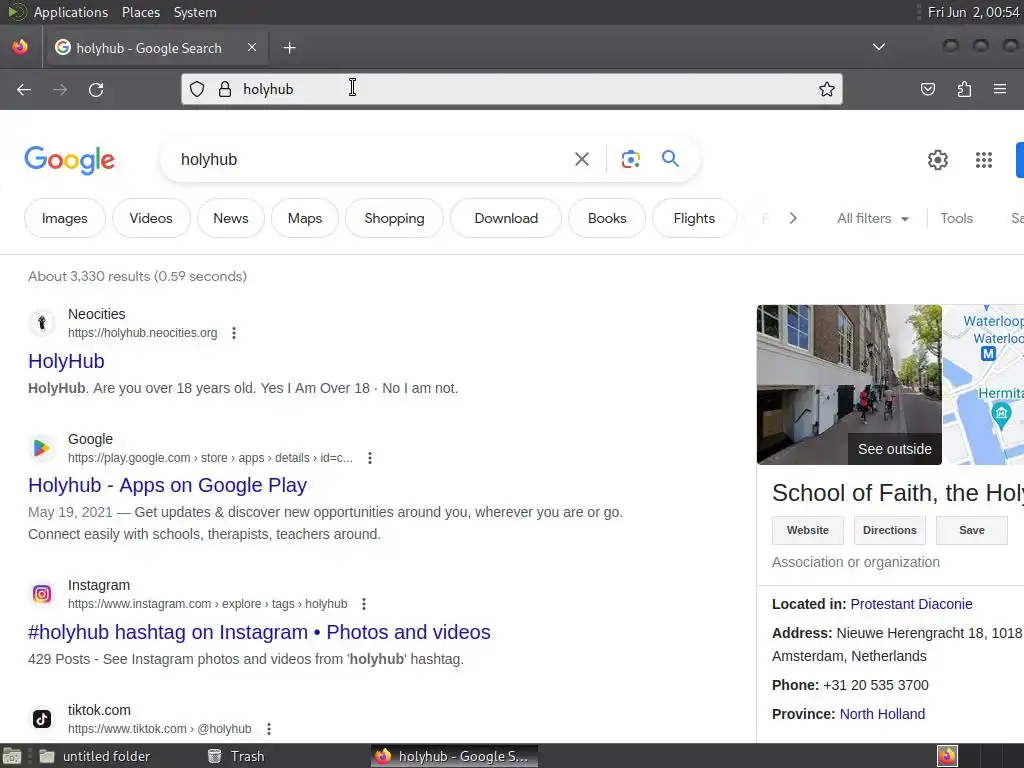The width and height of the screenshot is (1024, 768).
Task: Open the North Holland link
Action: (x=882, y=714)
